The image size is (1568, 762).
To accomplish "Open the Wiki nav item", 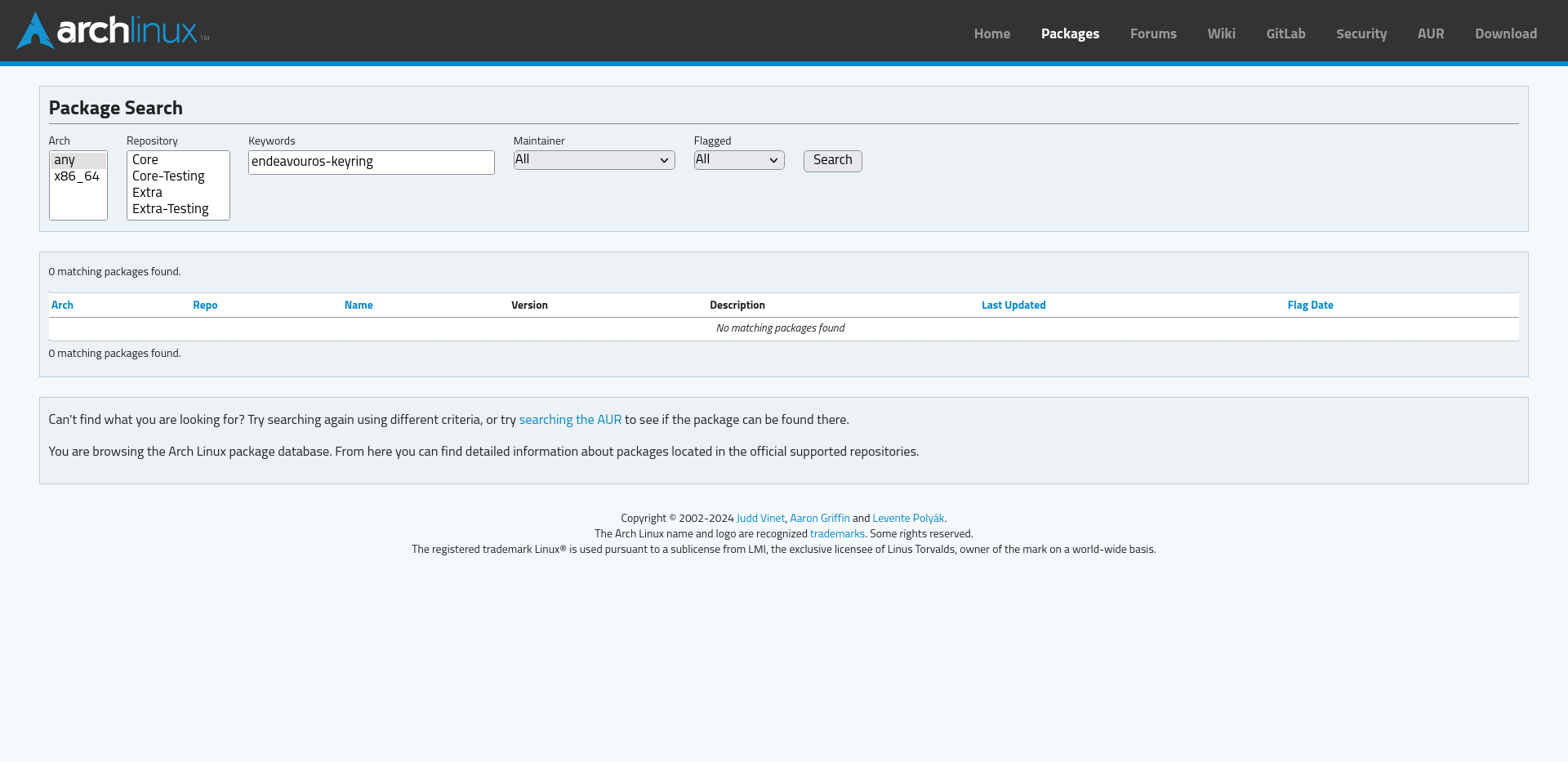I will tap(1221, 33).
